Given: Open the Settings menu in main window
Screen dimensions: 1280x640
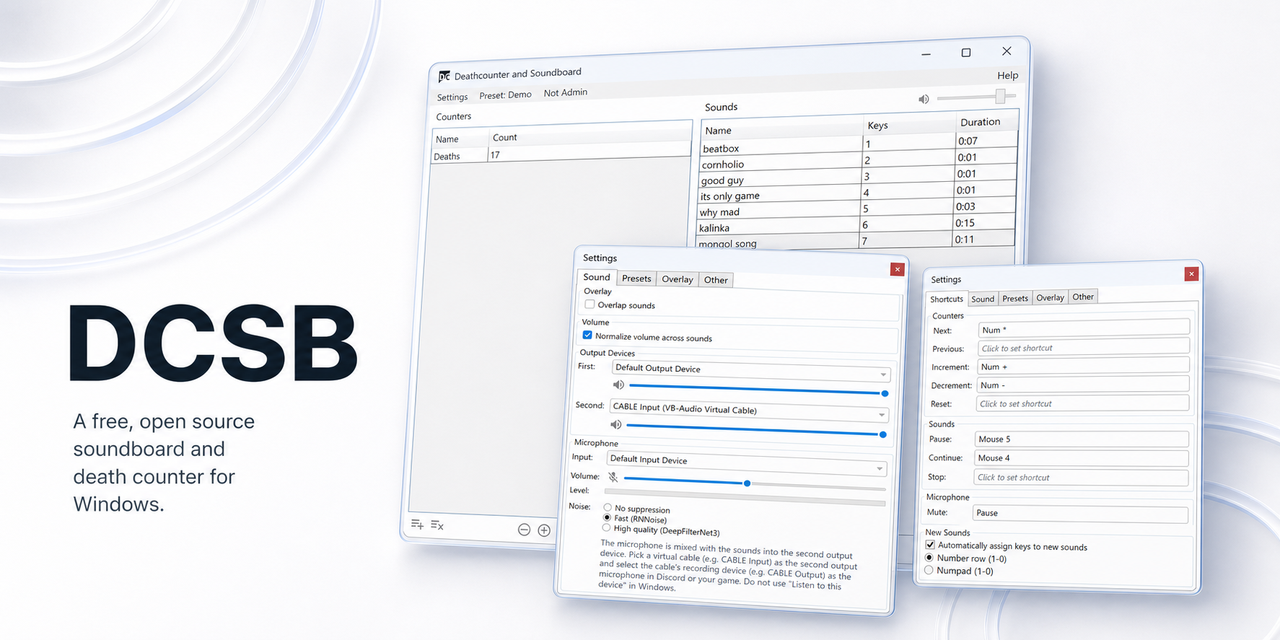Looking at the screenshot, I should [452, 97].
